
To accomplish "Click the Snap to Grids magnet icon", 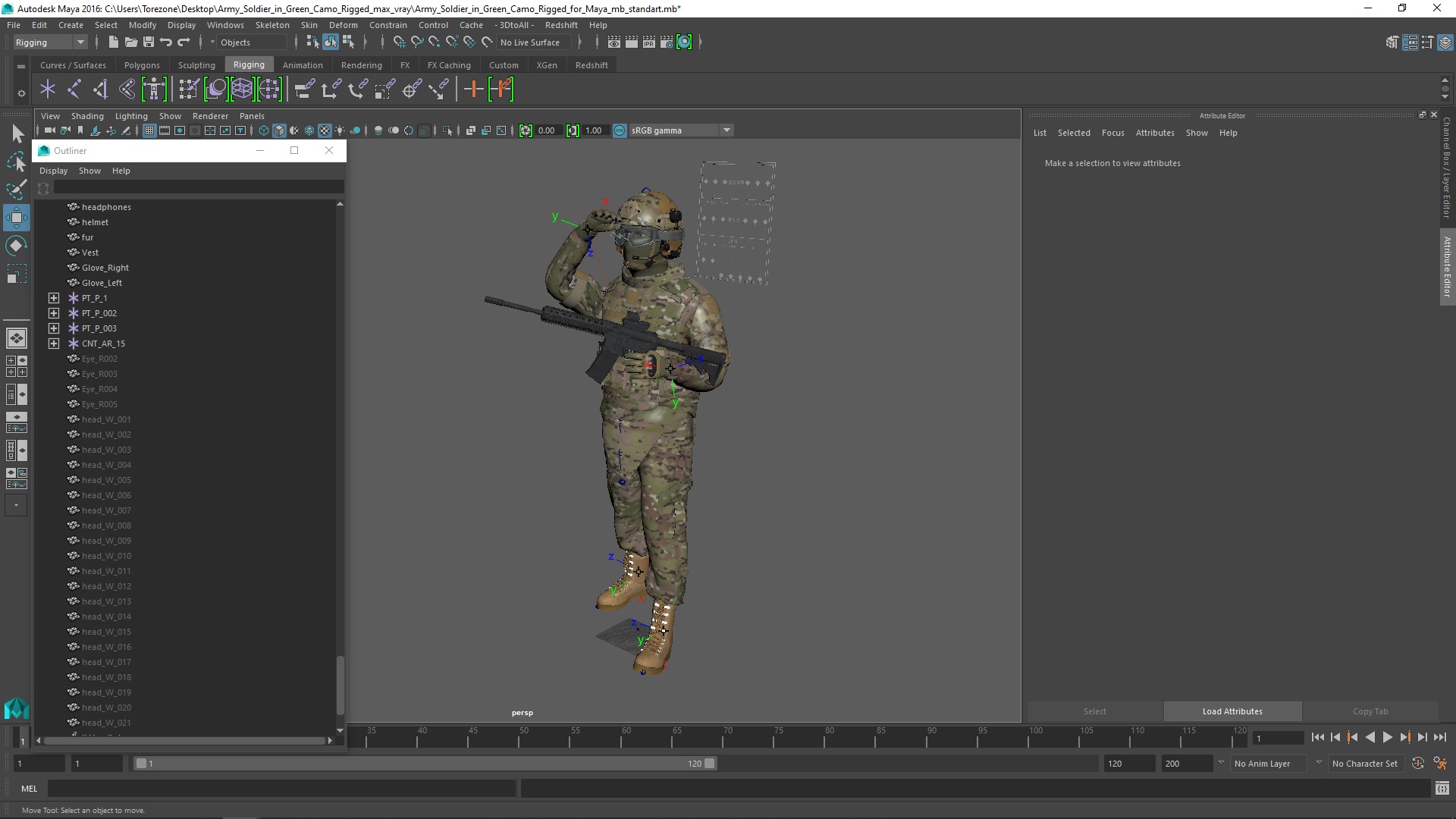I will (x=399, y=42).
